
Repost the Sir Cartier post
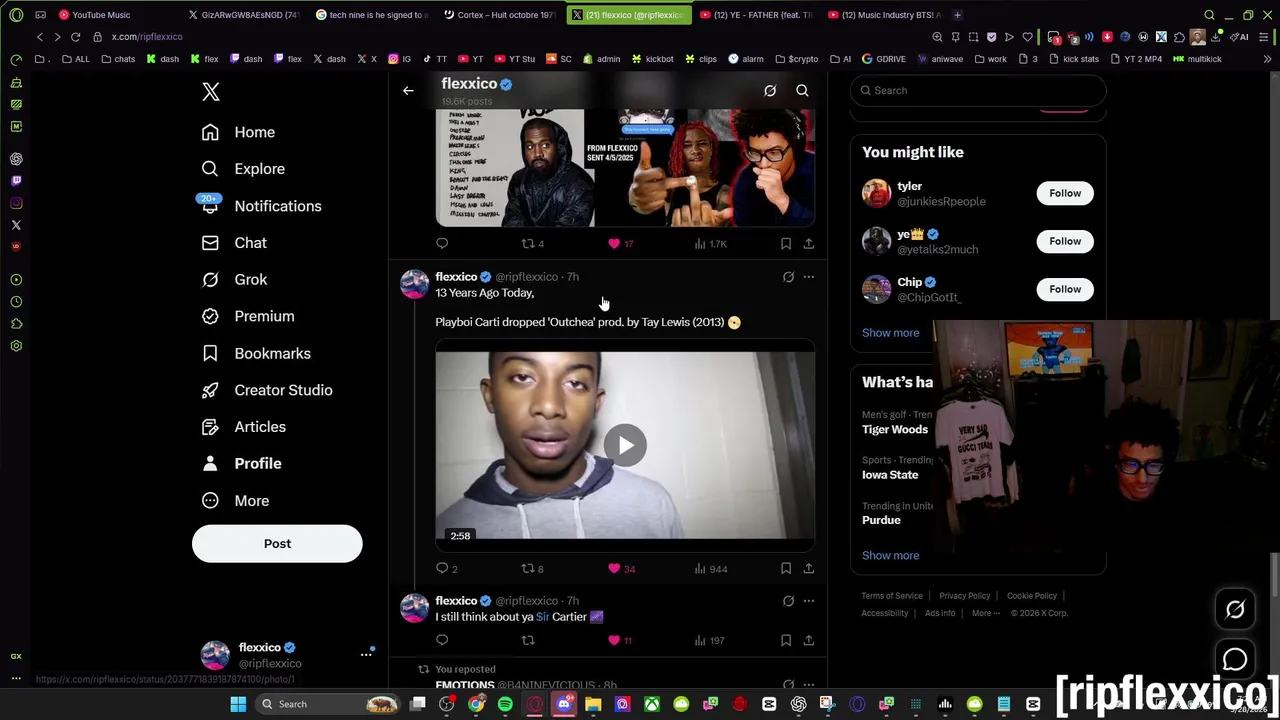(528, 640)
